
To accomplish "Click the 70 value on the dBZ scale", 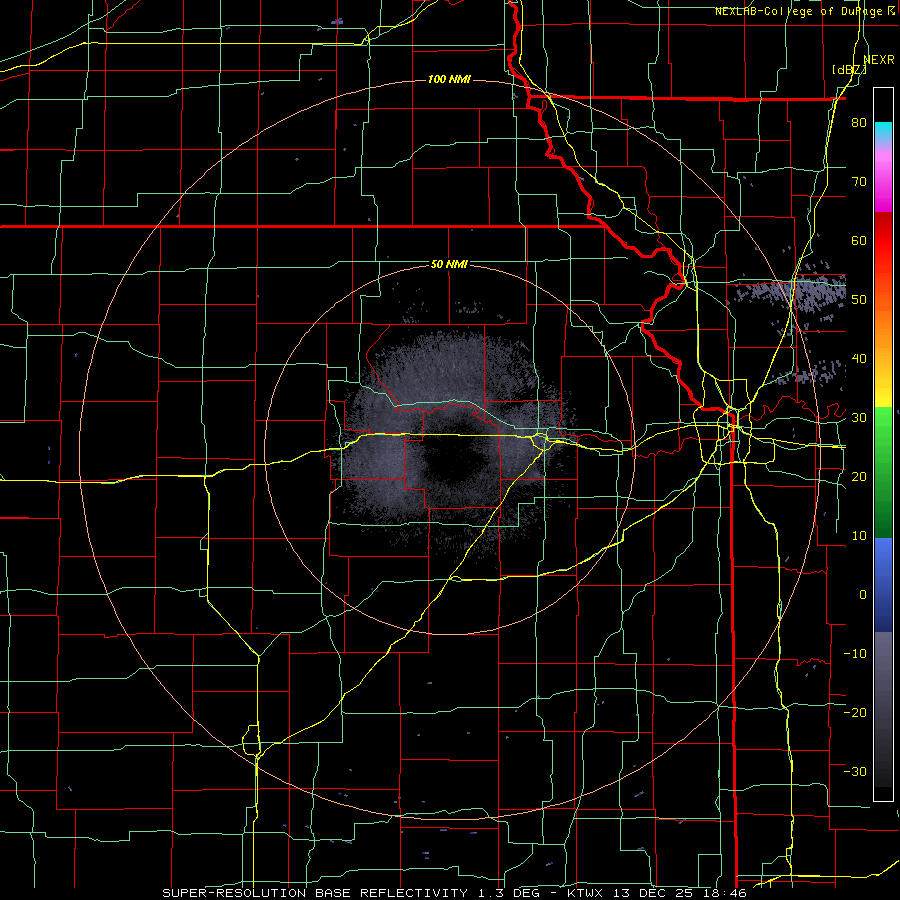I will pyautogui.click(x=859, y=182).
